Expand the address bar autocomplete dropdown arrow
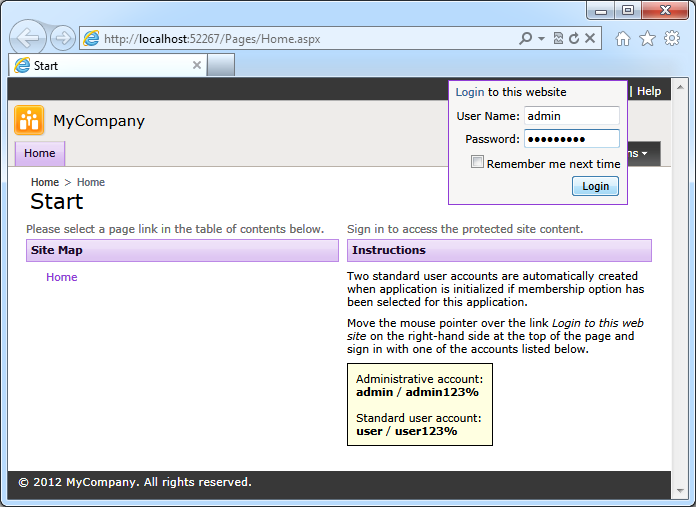 click(542, 39)
